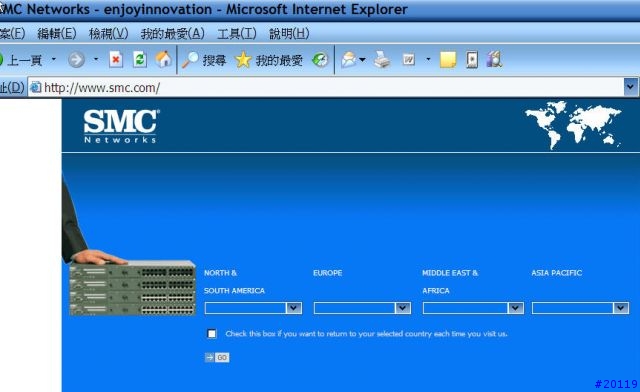Open the Europe country dropdown
Screen dimensions: 640x392
click(362, 308)
